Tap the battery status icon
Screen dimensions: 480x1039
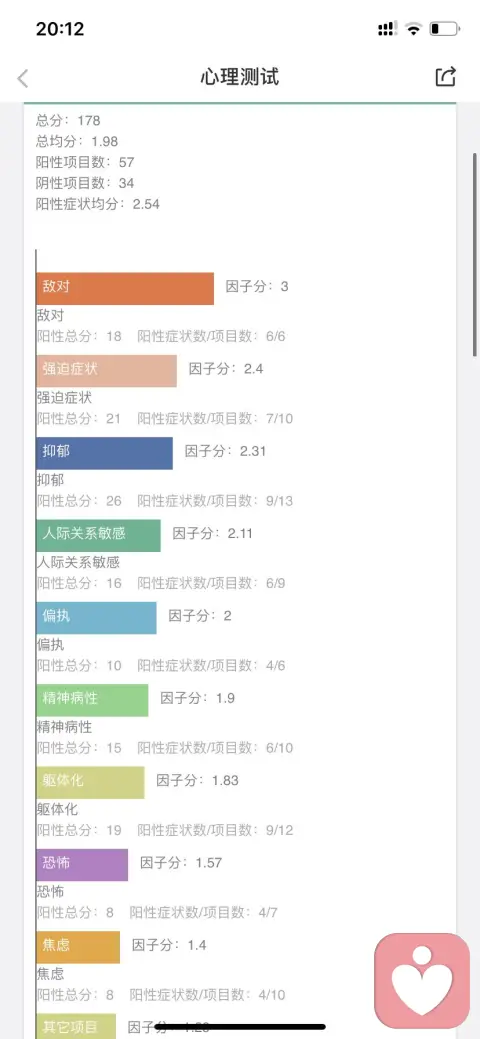coord(444,28)
